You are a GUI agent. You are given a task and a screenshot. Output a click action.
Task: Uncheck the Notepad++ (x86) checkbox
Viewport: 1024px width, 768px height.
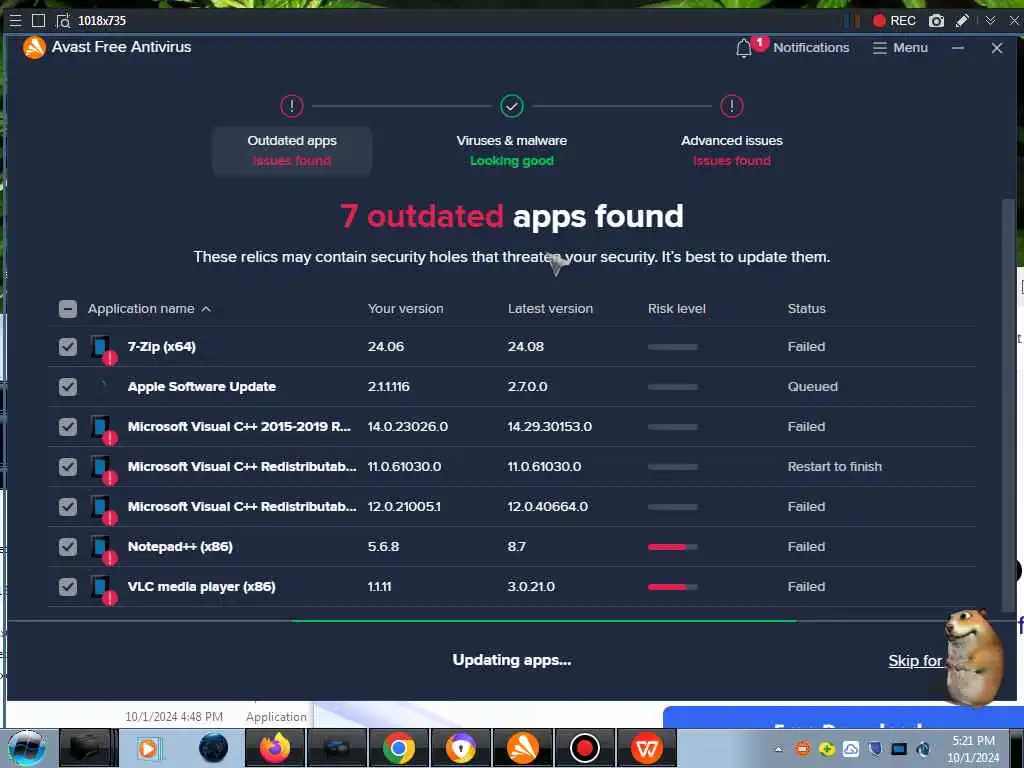point(68,547)
